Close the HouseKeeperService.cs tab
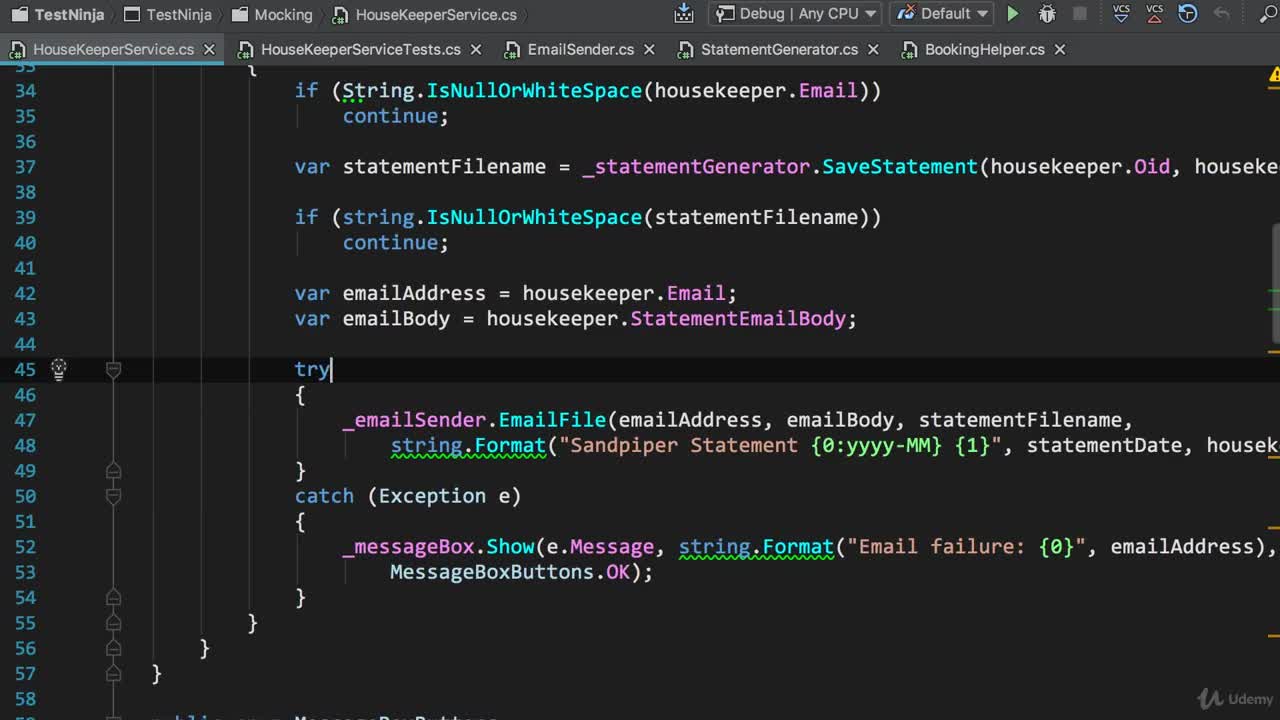Viewport: 1280px width, 720px height. (208, 49)
